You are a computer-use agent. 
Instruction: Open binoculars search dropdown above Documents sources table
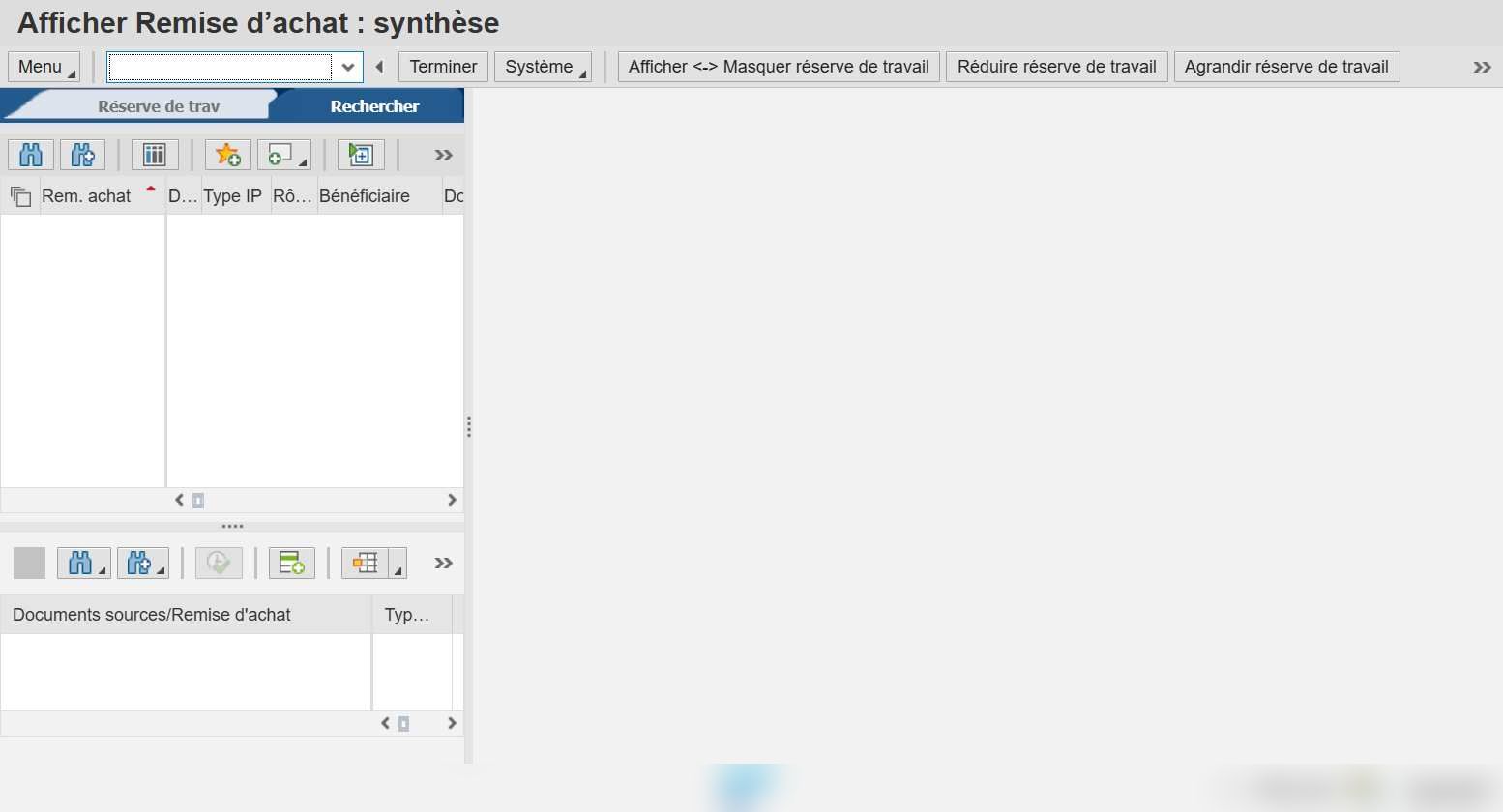coord(84,563)
